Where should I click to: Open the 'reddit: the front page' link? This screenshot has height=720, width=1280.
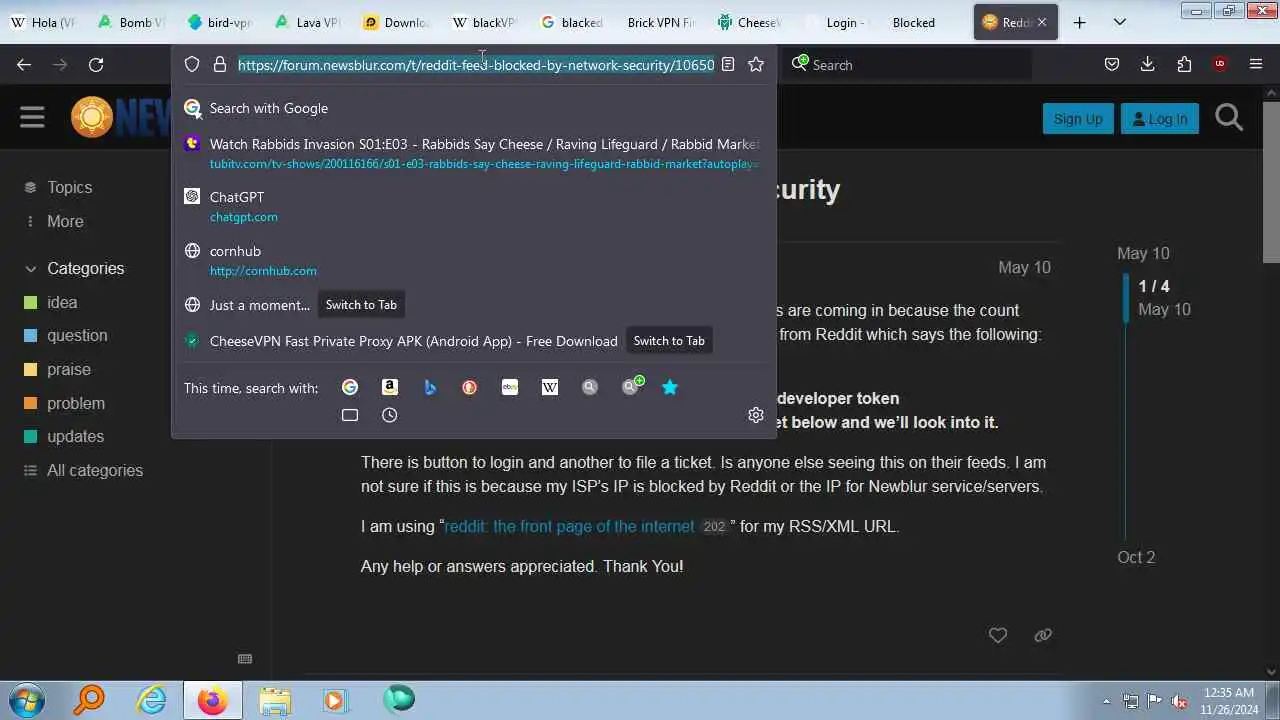point(569,526)
